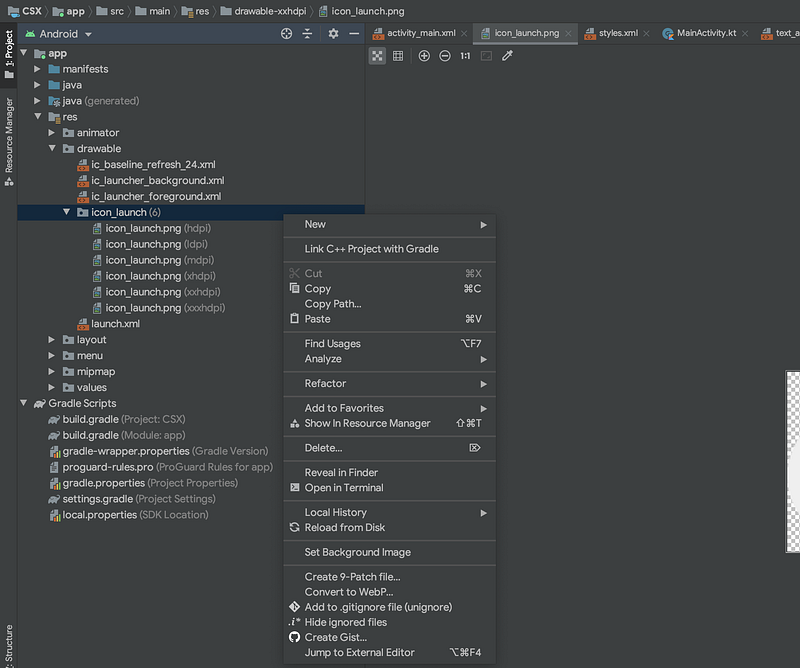800x668 pixels.
Task: Close the activity_main.xml tab
Action: click(x=463, y=33)
